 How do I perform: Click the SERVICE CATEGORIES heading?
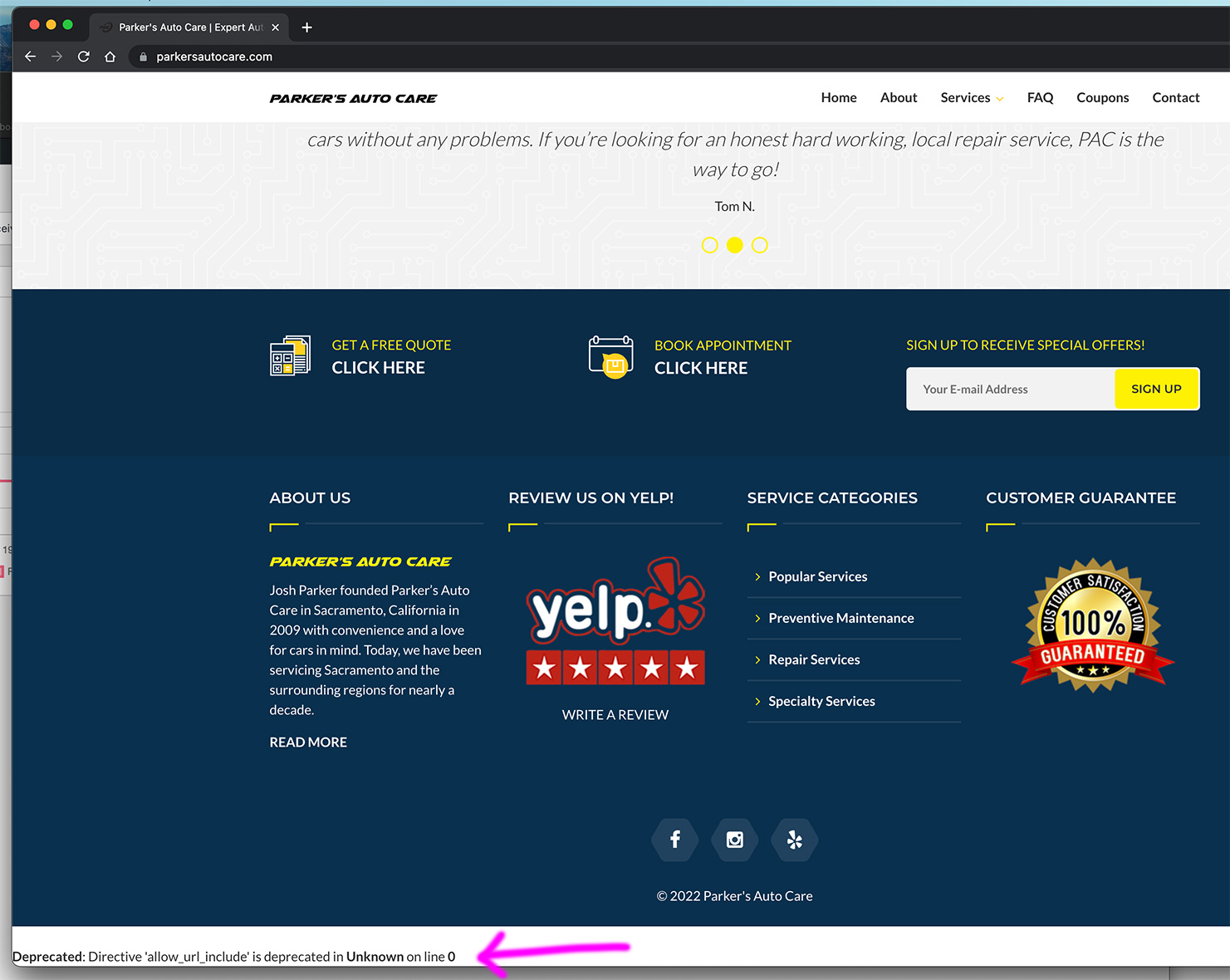pos(832,497)
